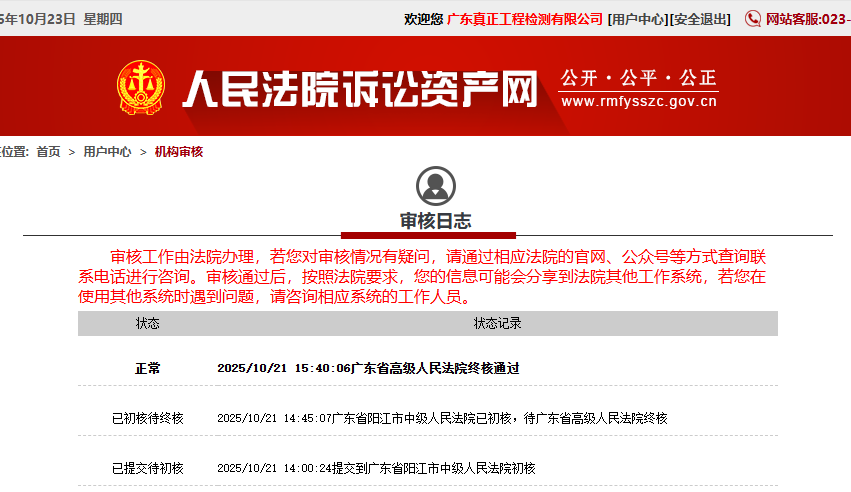Open 用户中心 in breadcrumb
The height and width of the screenshot is (492, 851).
(x=107, y=152)
